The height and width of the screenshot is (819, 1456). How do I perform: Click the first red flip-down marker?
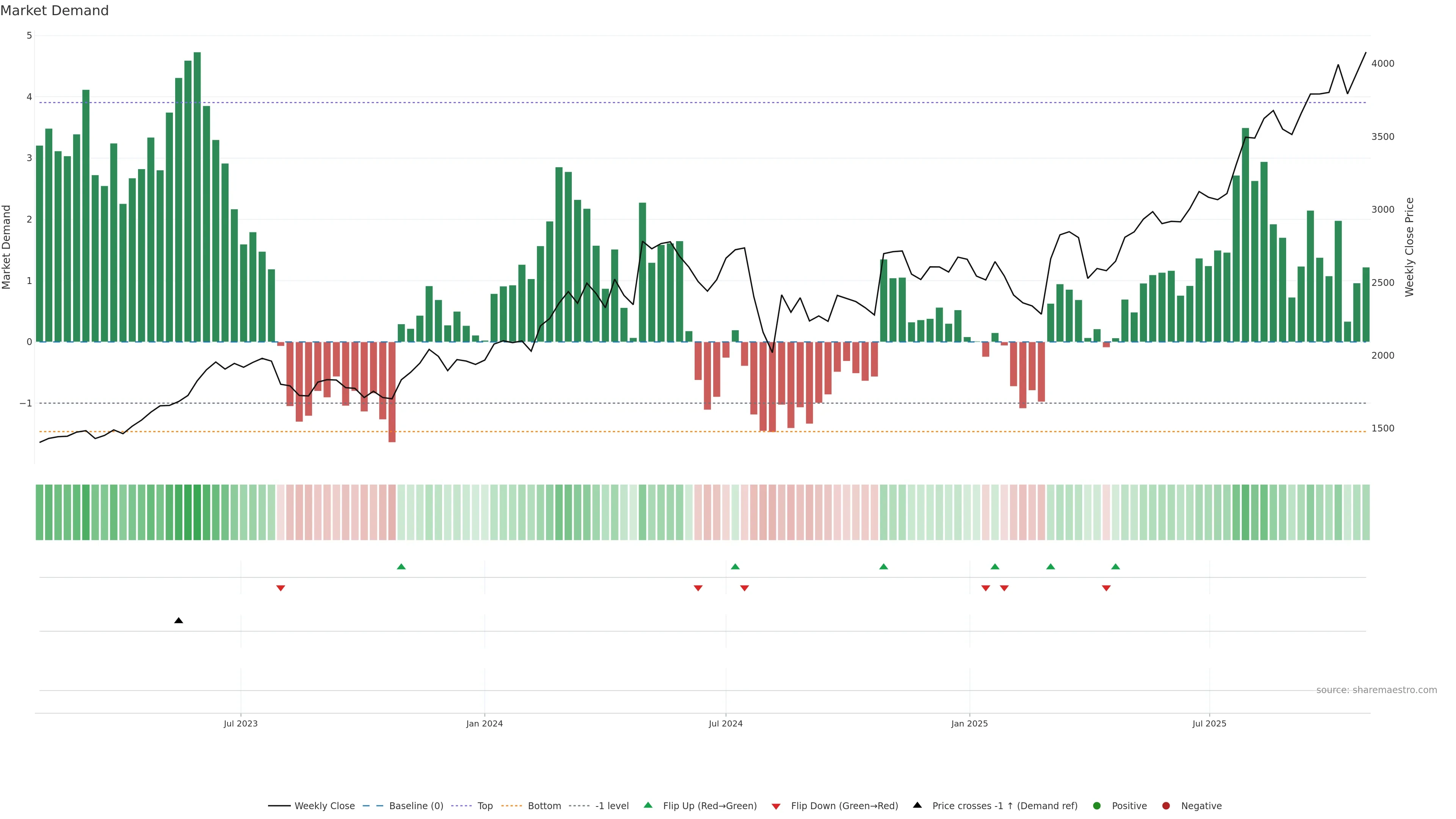(x=280, y=588)
